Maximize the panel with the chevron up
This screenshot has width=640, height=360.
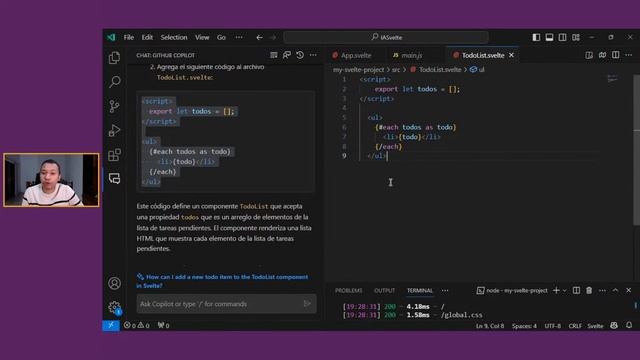click(x=616, y=290)
